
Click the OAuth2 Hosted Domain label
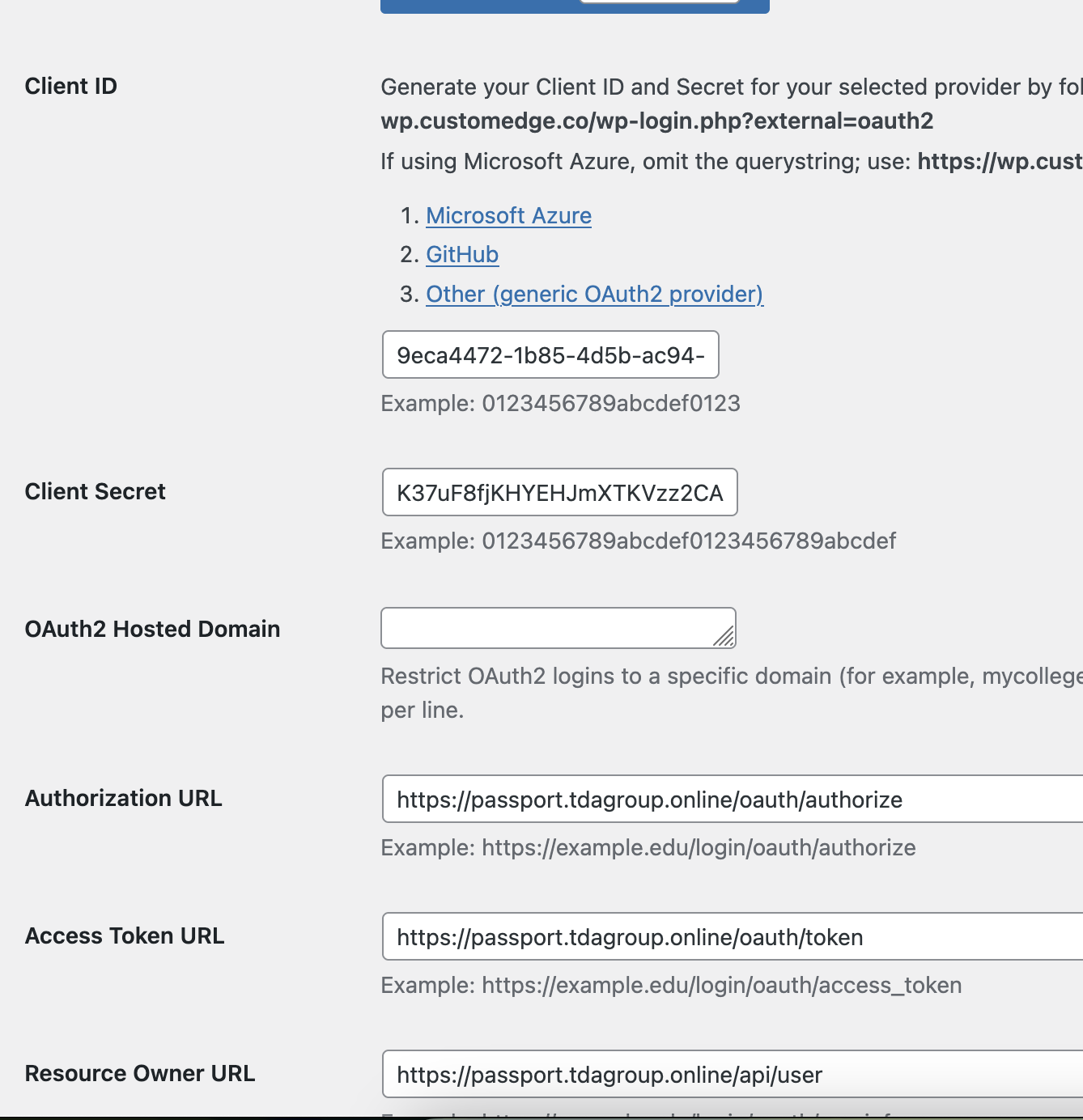[x=153, y=630]
